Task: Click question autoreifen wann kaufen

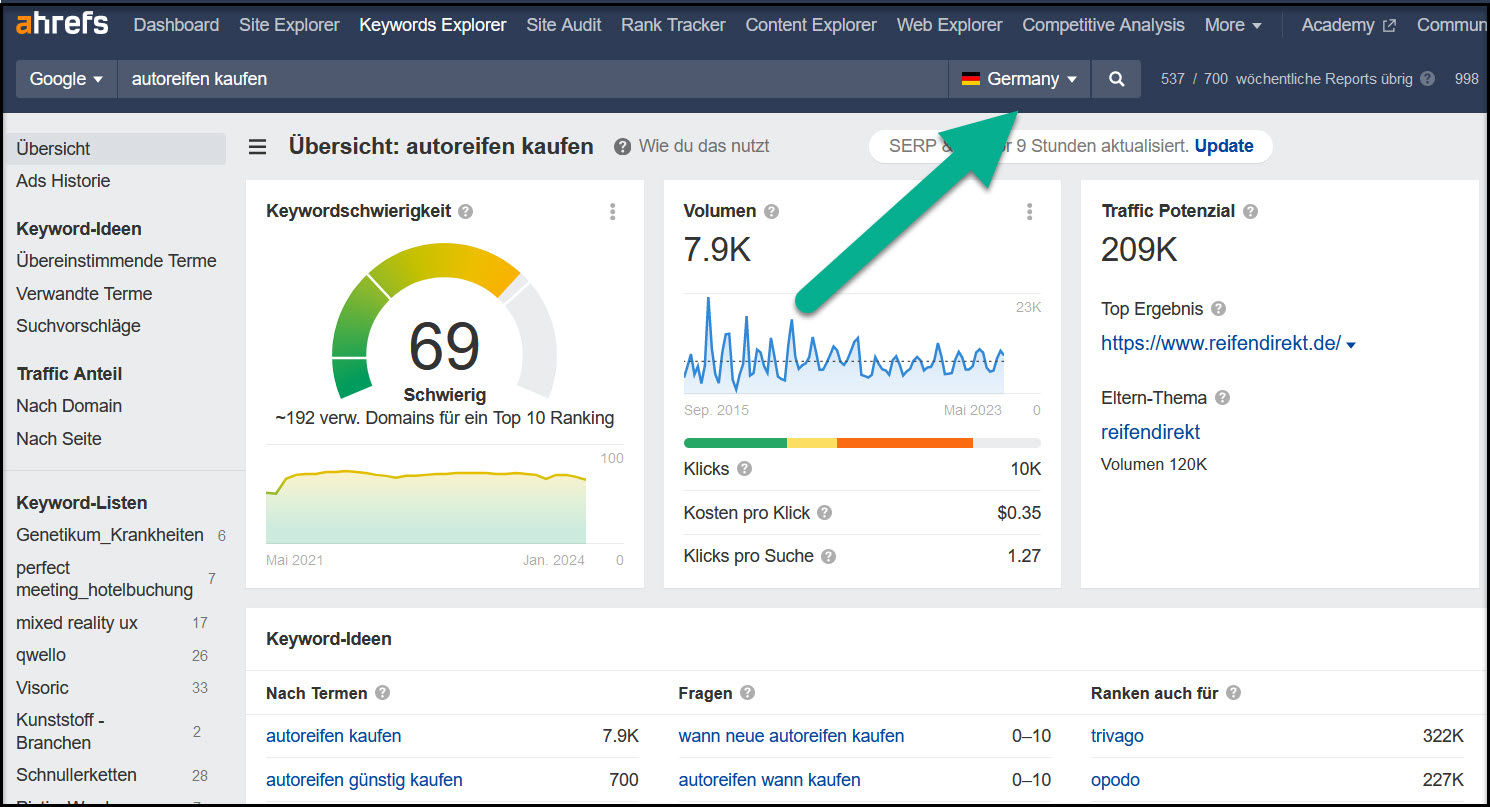Action: (x=769, y=780)
